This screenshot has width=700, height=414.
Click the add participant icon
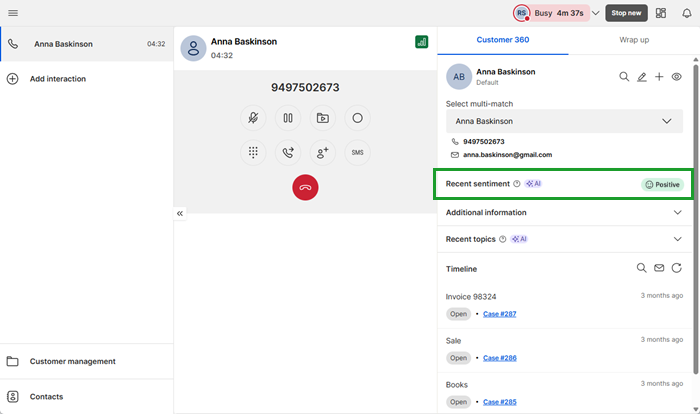click(322, 153)
